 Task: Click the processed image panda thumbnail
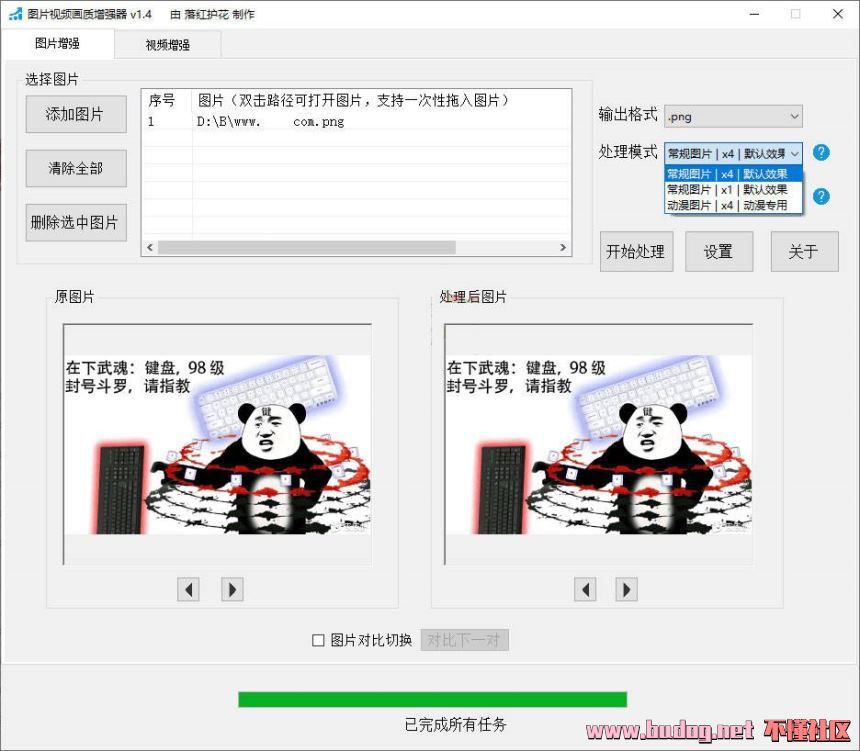pos(598,444)
